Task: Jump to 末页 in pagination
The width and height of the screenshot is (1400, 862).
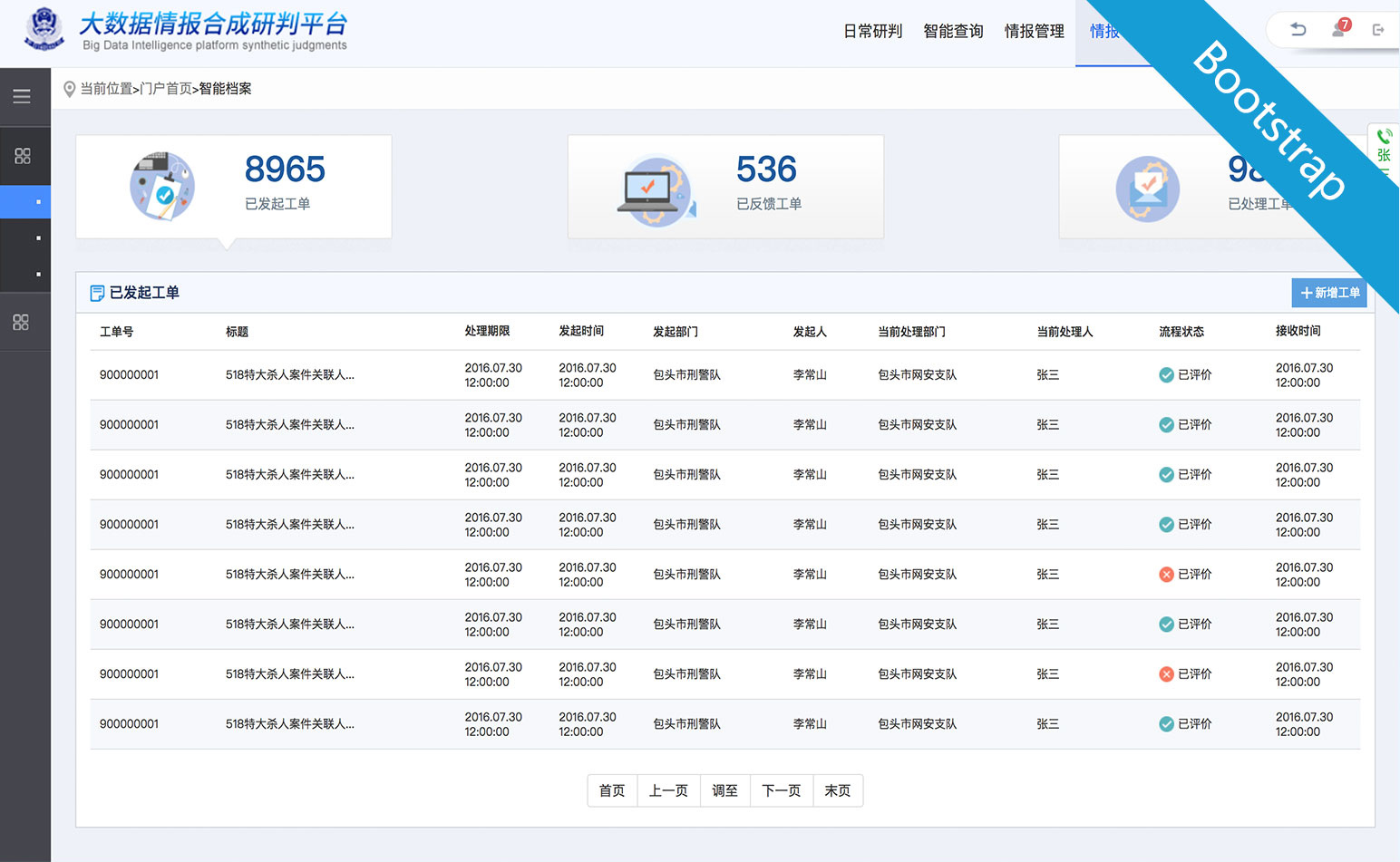Action: (x=838, y=790)
